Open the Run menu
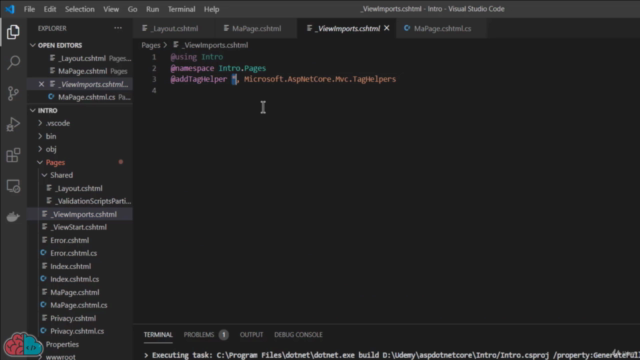This screenshot has height=360, width=640. coord(152,9)
